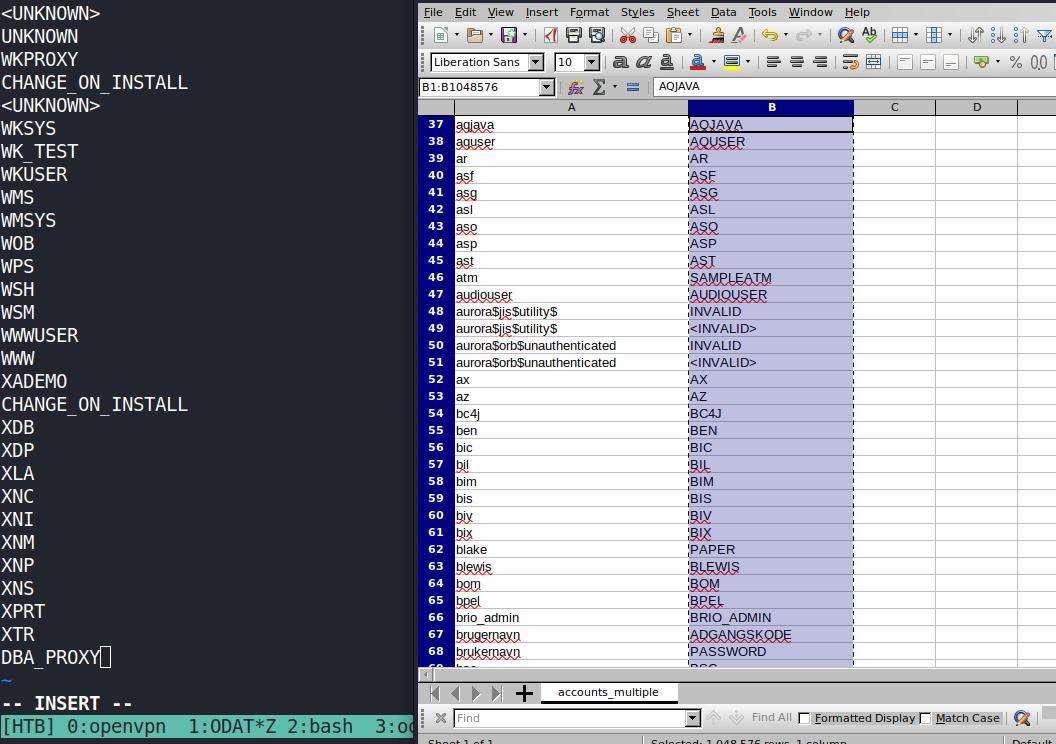Click Sort Ascending icon
1056x744 pixels.
pos(998,35)
